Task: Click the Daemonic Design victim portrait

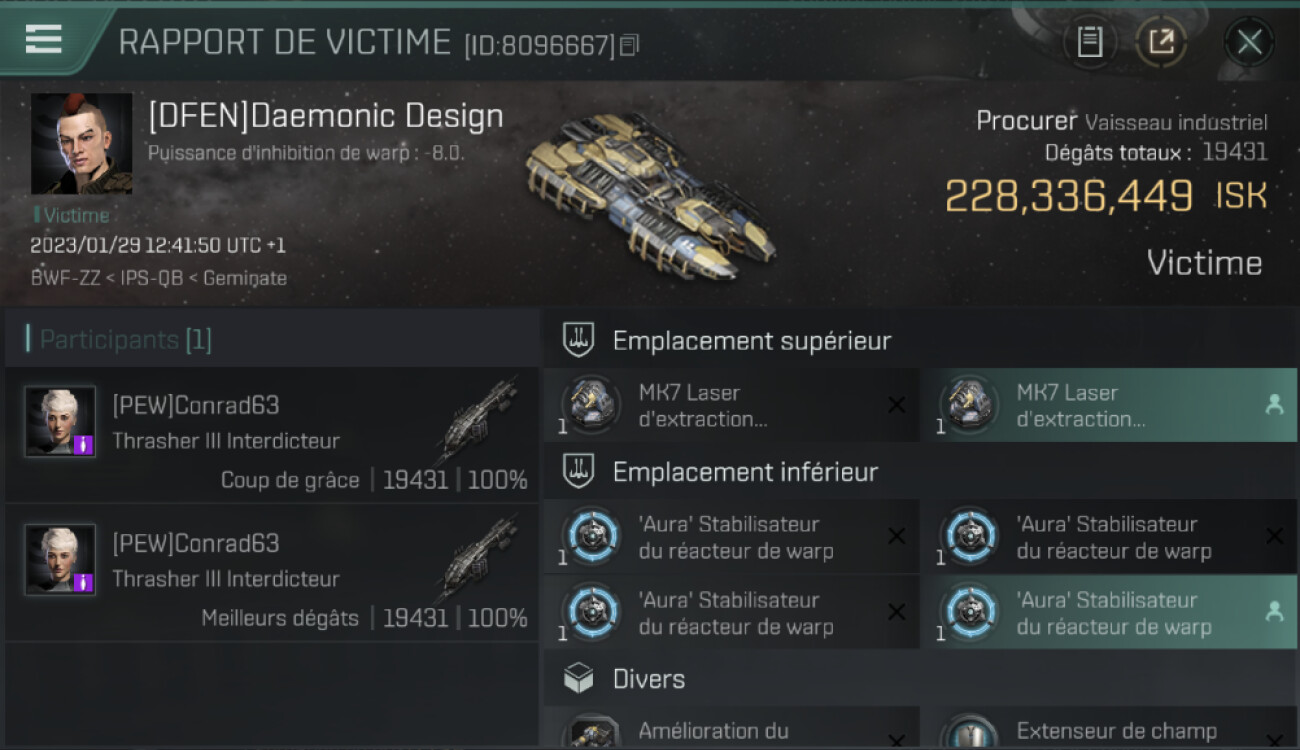Action: coord(81,144)
